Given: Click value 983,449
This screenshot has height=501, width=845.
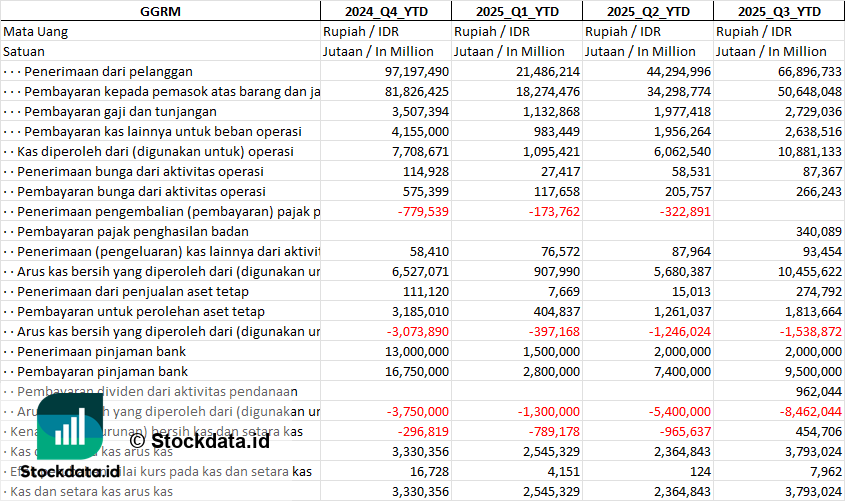Looking at the screenshot, I should coord(555,131).
